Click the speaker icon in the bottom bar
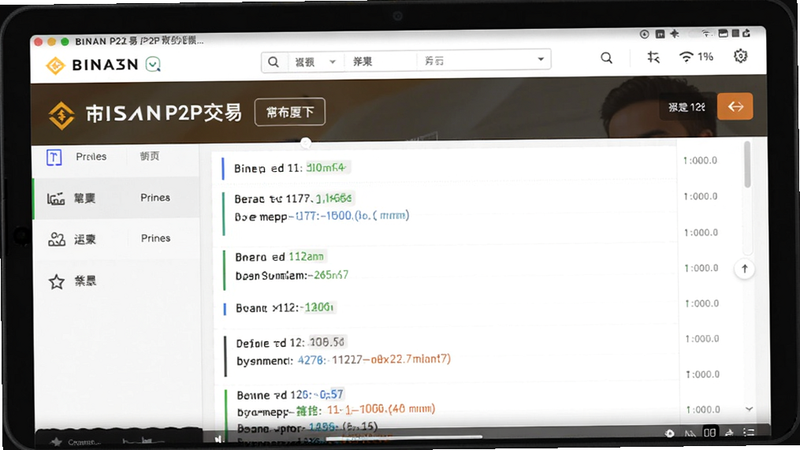Screen dimensions: 800x450 [218, 439]
